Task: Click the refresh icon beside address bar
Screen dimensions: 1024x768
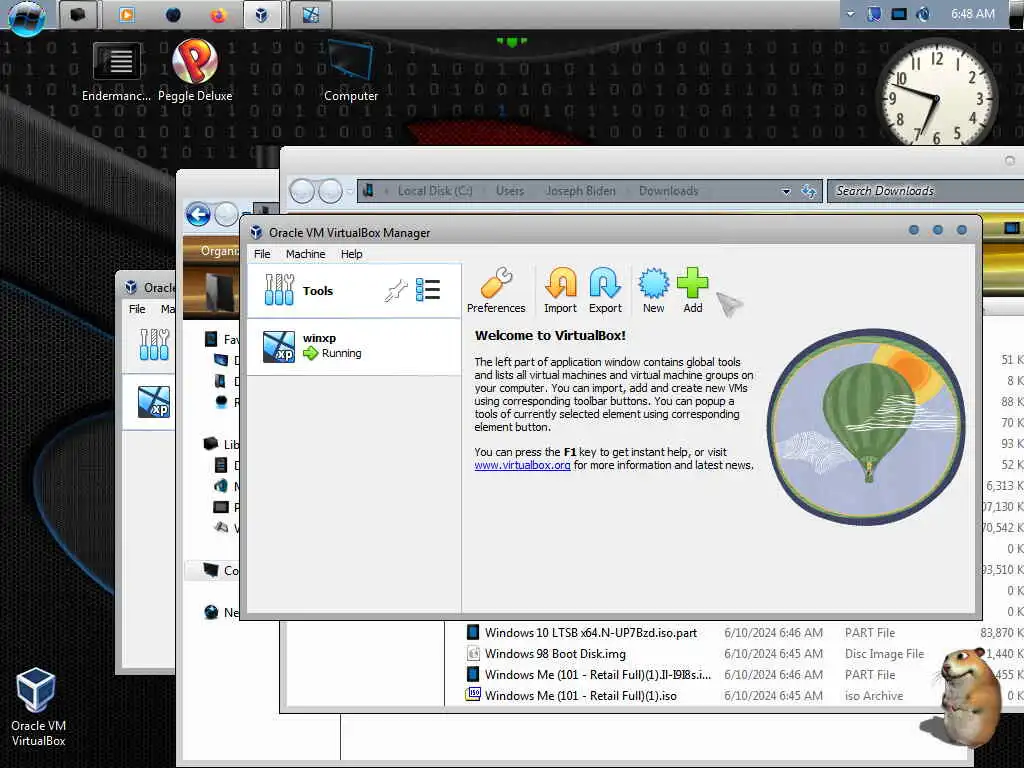Action: tap(808, 191)
